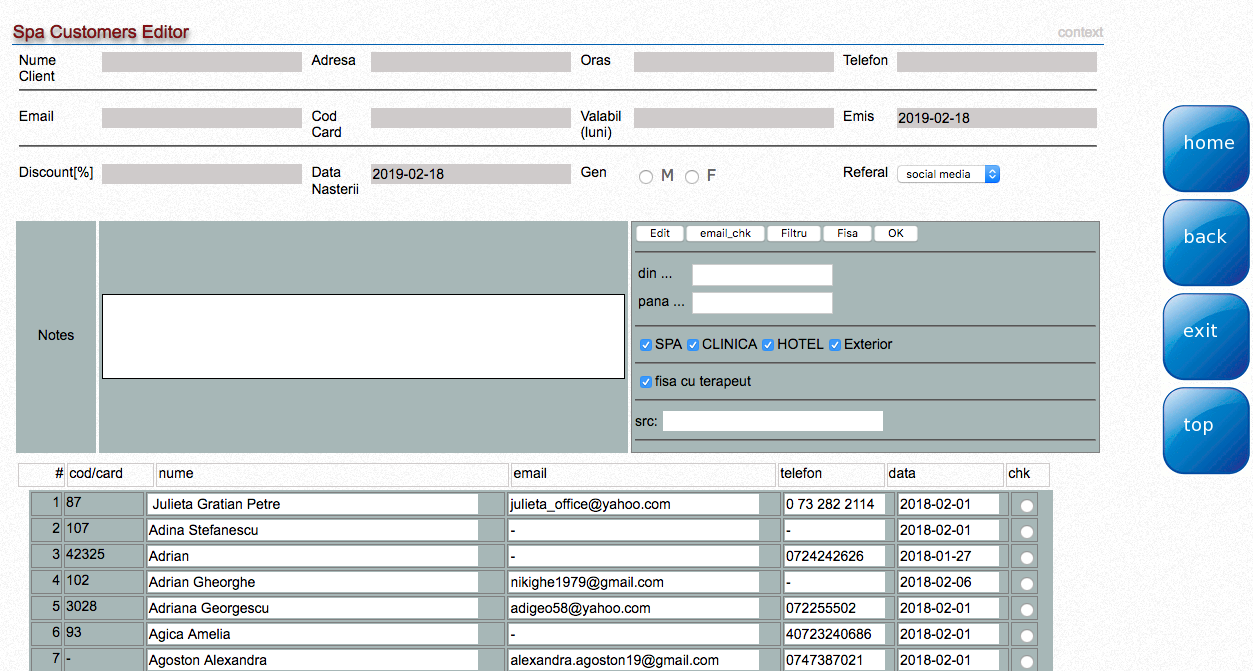Click email nikighe1979@gmail.com
1253x671 pixels.
pos(634,582)
